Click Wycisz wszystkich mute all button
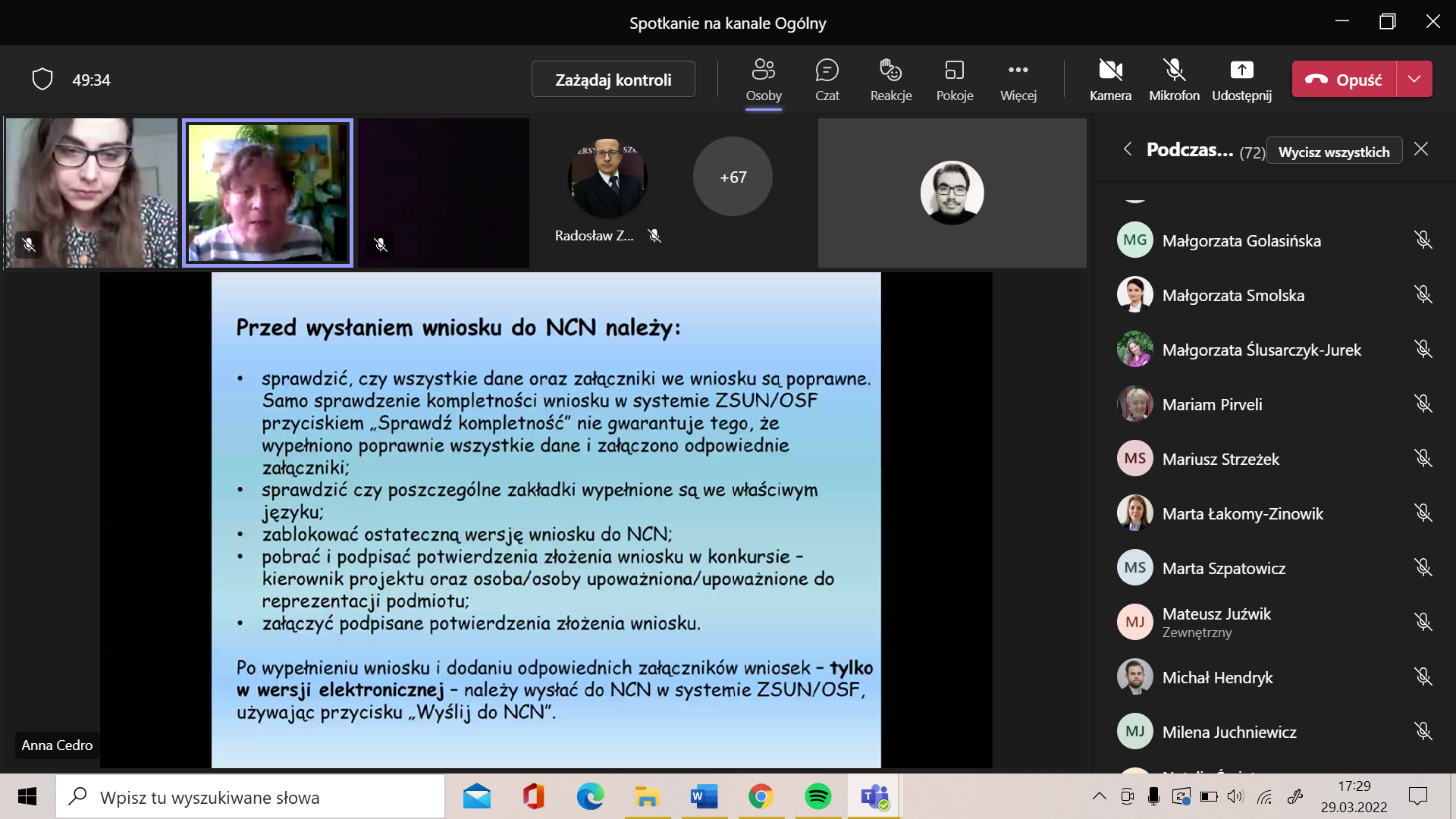Viewport: 1456px width, 819px height. [1333, 152]
